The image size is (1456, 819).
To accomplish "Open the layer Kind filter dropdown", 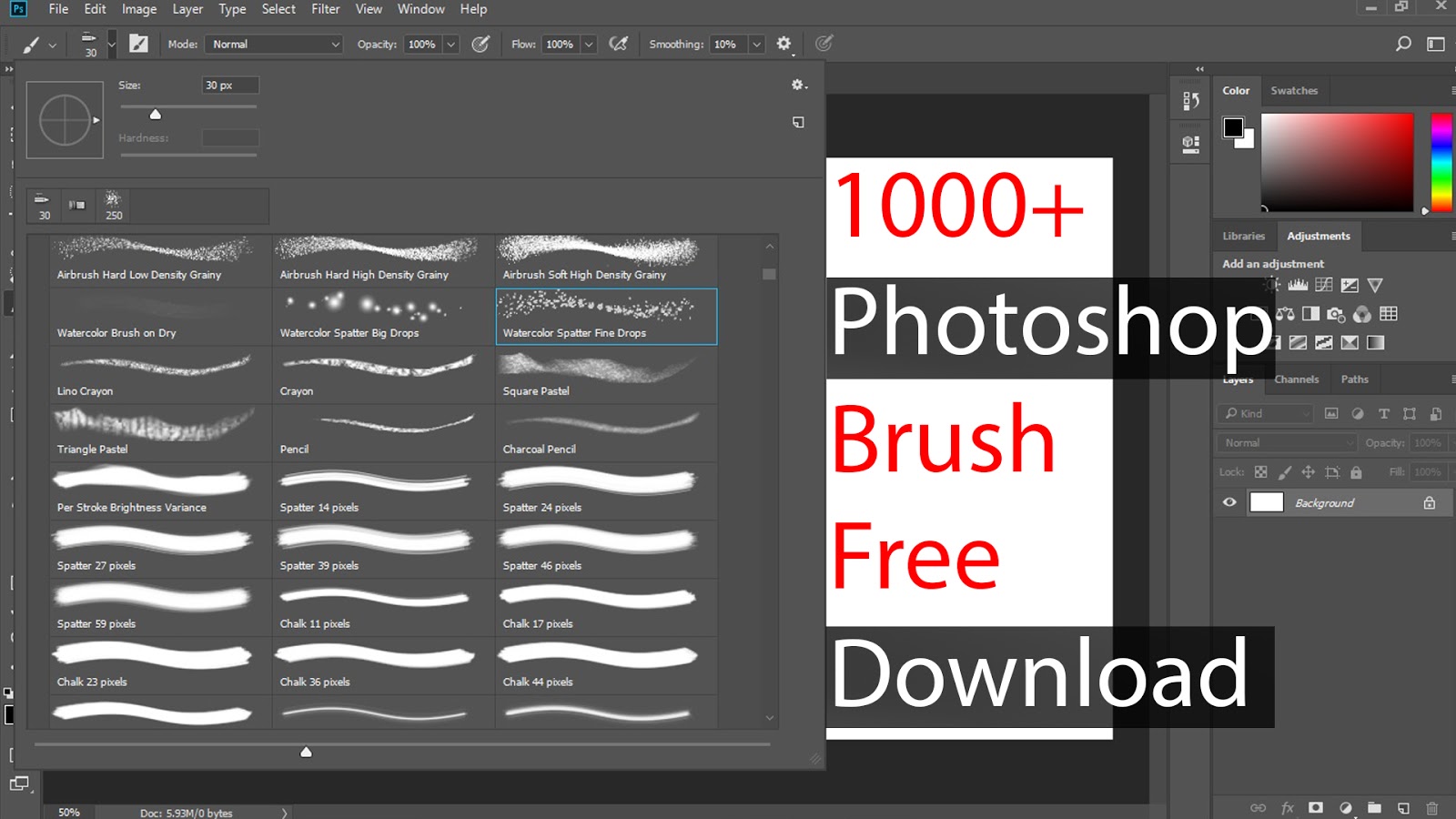I will tap(1265, 413).
